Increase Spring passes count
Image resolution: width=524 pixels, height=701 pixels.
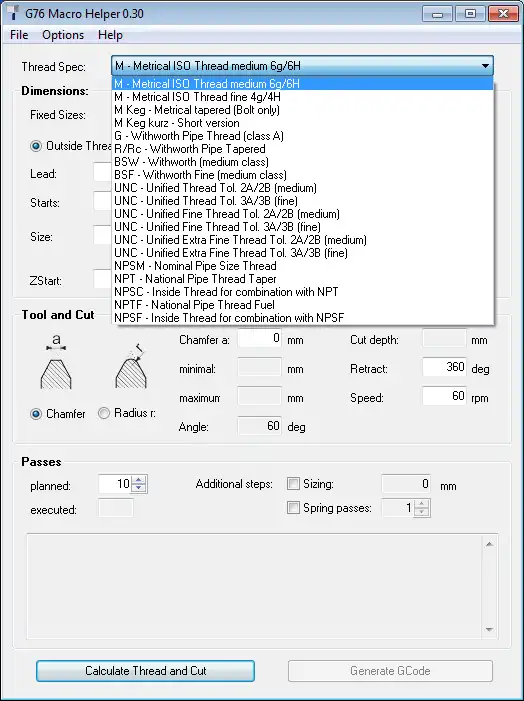point(422,503)
